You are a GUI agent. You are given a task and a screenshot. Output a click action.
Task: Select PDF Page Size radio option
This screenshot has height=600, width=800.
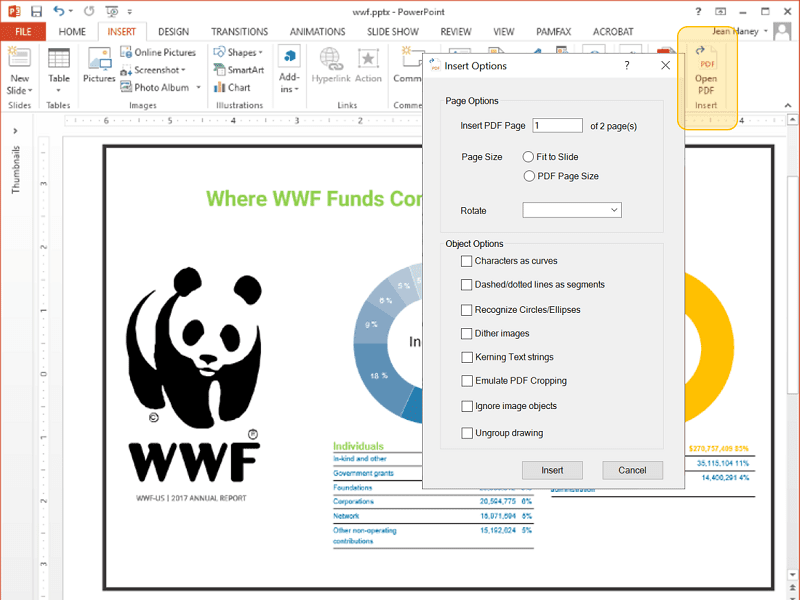(x=529, y=176)
